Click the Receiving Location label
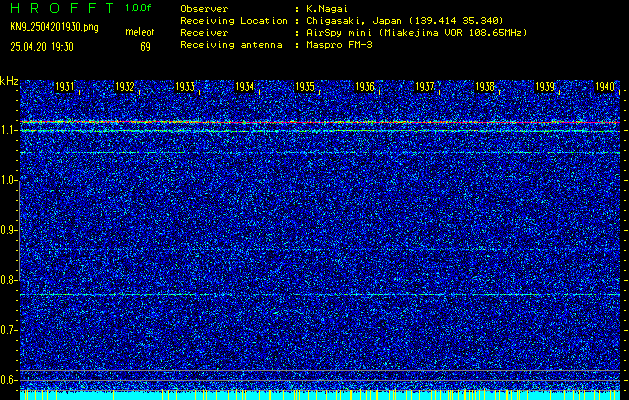Viewport: 629px width, 400px height. point(234,21)
